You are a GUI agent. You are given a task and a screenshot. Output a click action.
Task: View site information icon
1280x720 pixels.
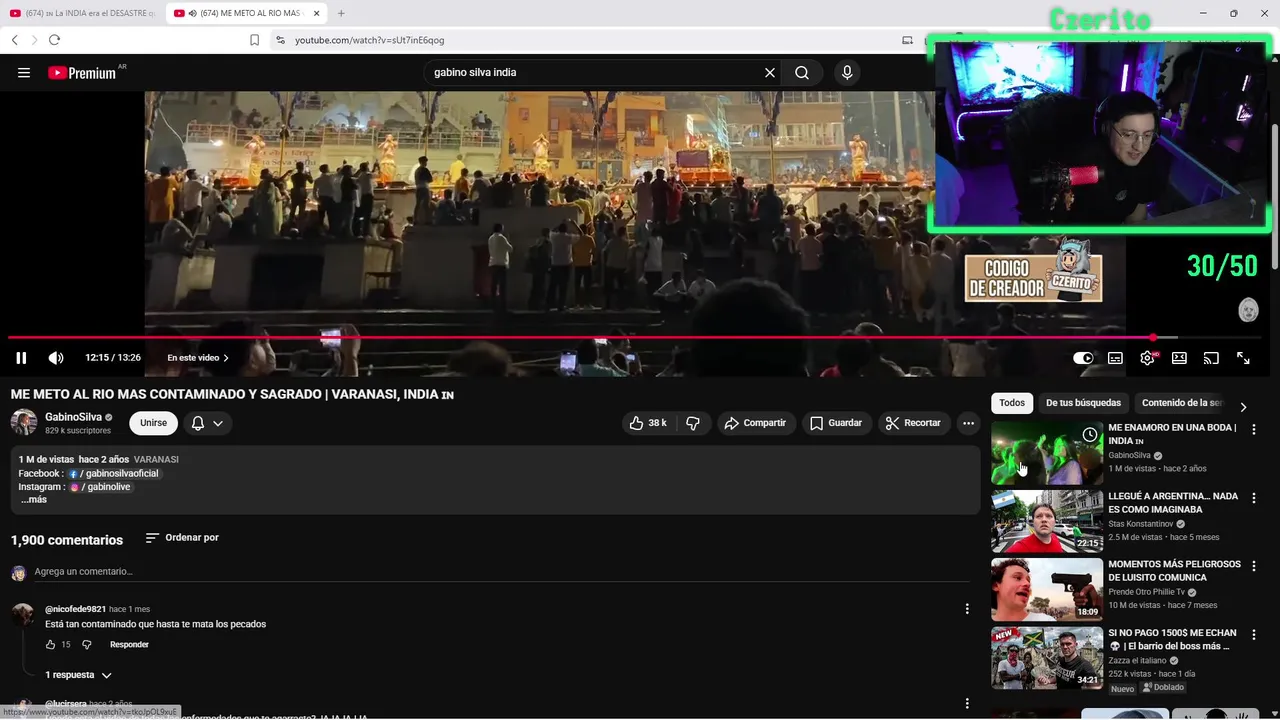point(280,40)
